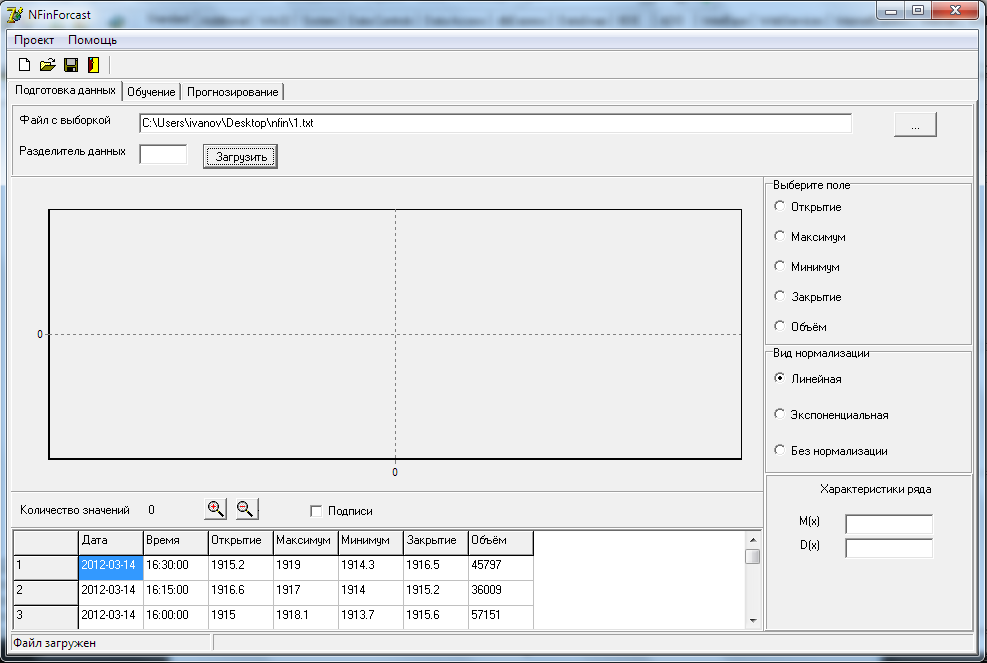Click the table scrollbar down arrow
987x663 pixels.
[753, 621]
